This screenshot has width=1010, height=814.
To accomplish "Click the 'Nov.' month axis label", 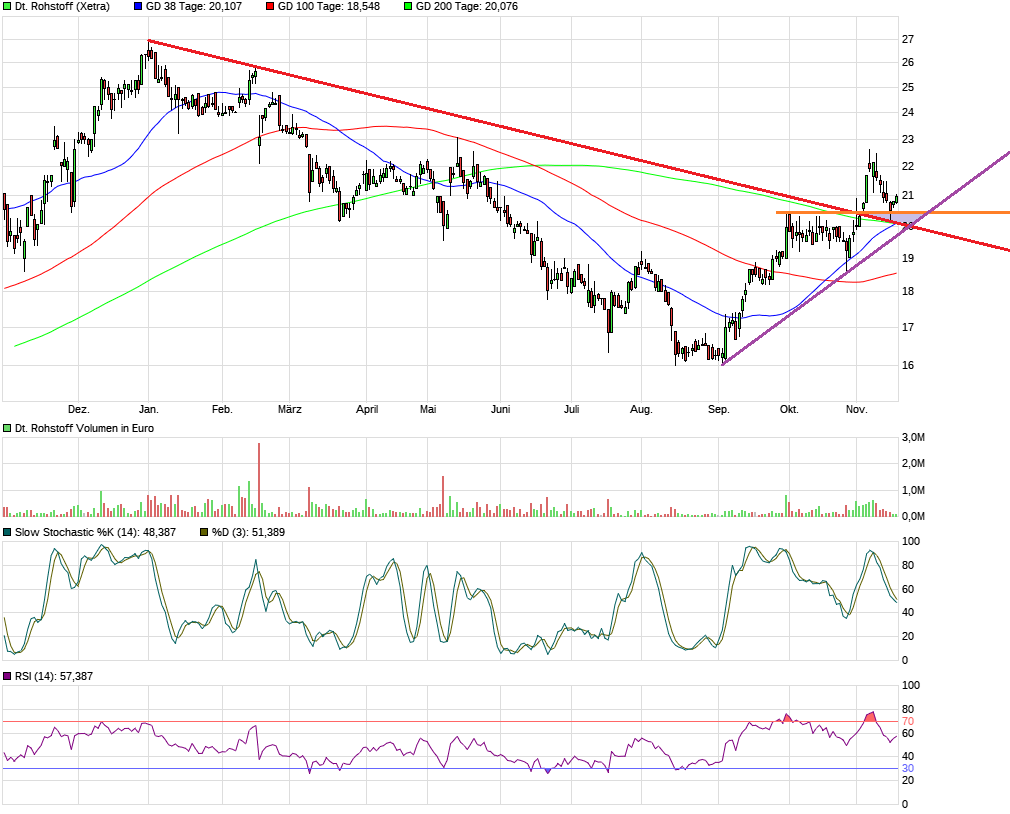I will click(x=857, y=410).
